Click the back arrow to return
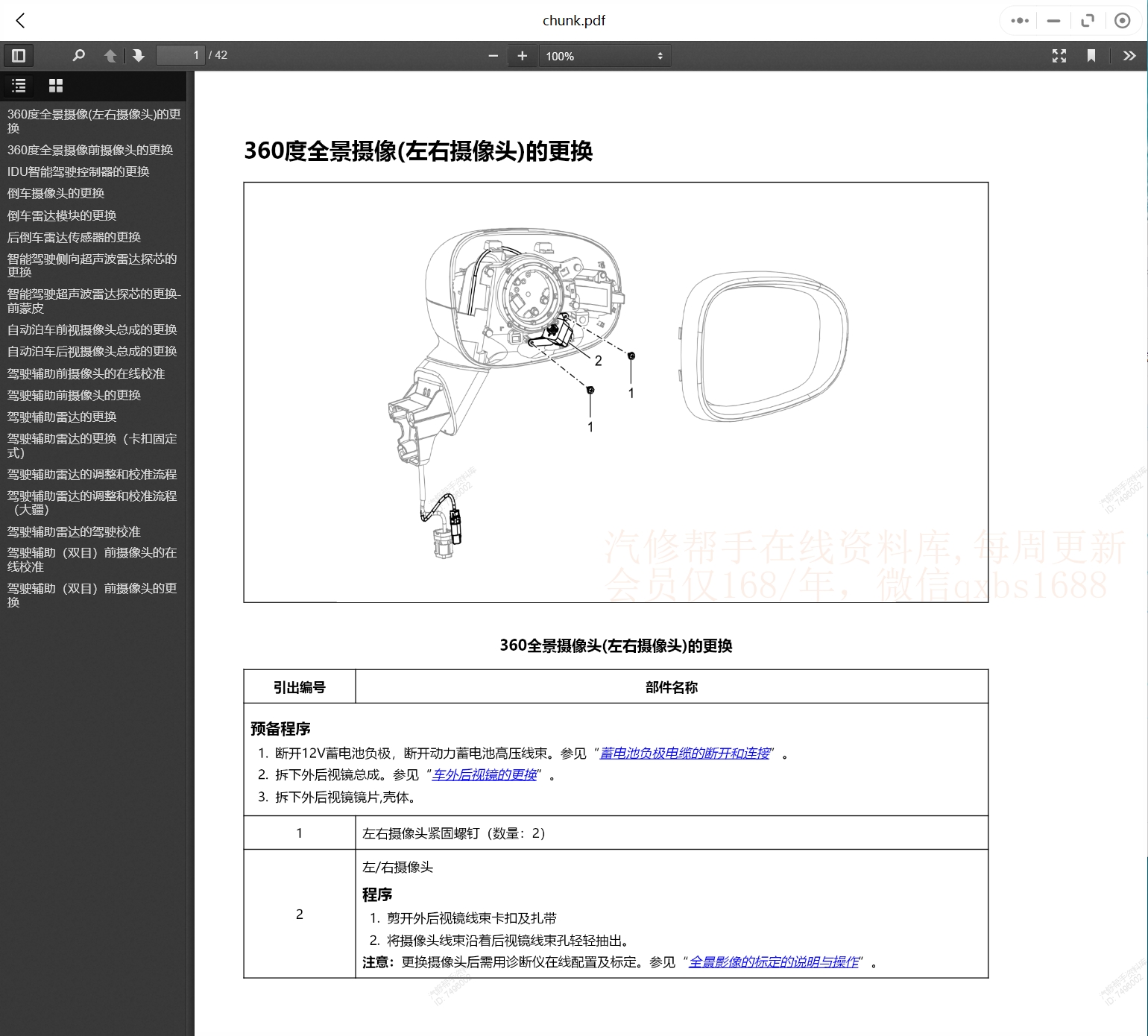This screenshot has width=1148, height=1036. (20, 20)
